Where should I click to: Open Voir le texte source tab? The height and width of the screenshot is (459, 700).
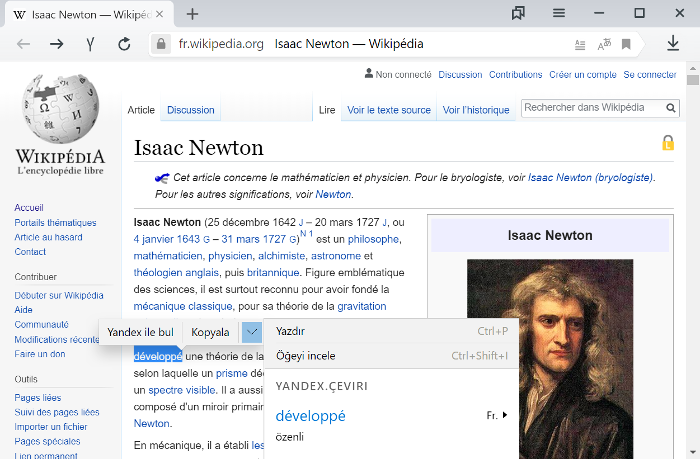[389, 110]
